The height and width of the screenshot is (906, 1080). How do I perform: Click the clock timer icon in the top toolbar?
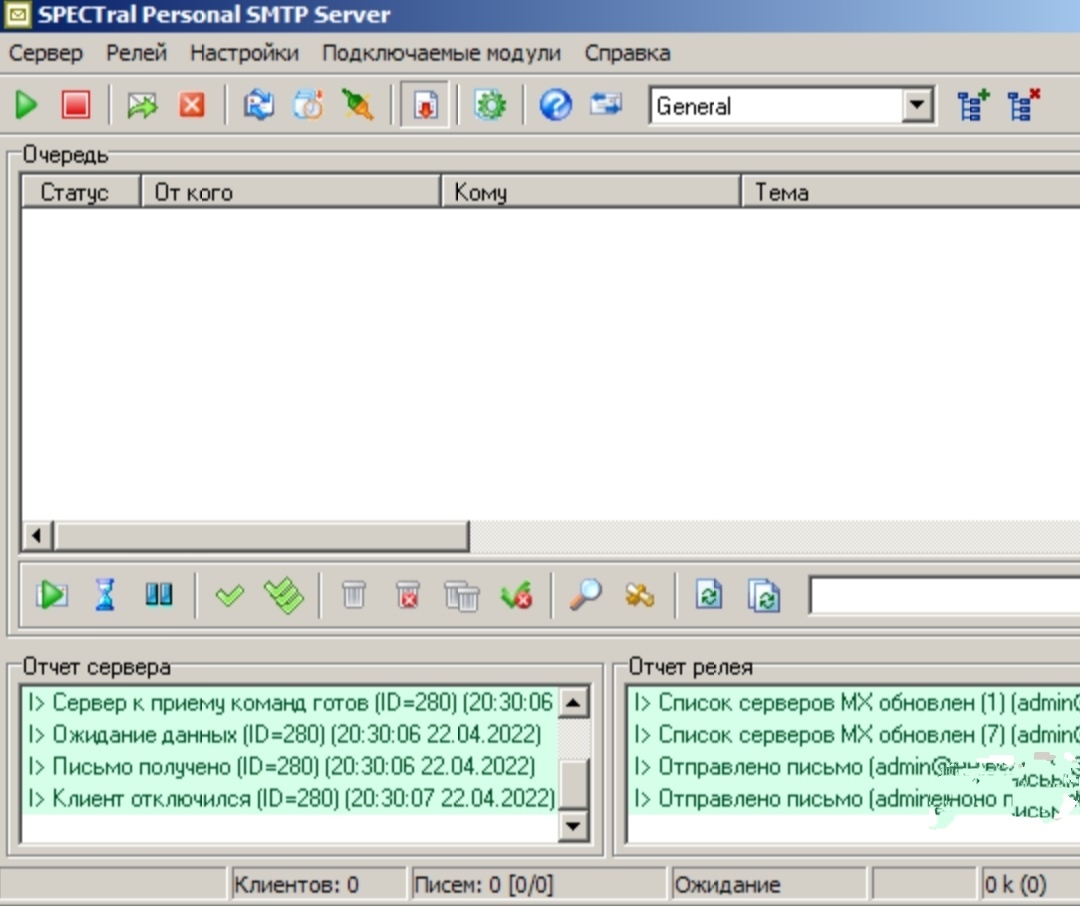[x=308, y=105]
